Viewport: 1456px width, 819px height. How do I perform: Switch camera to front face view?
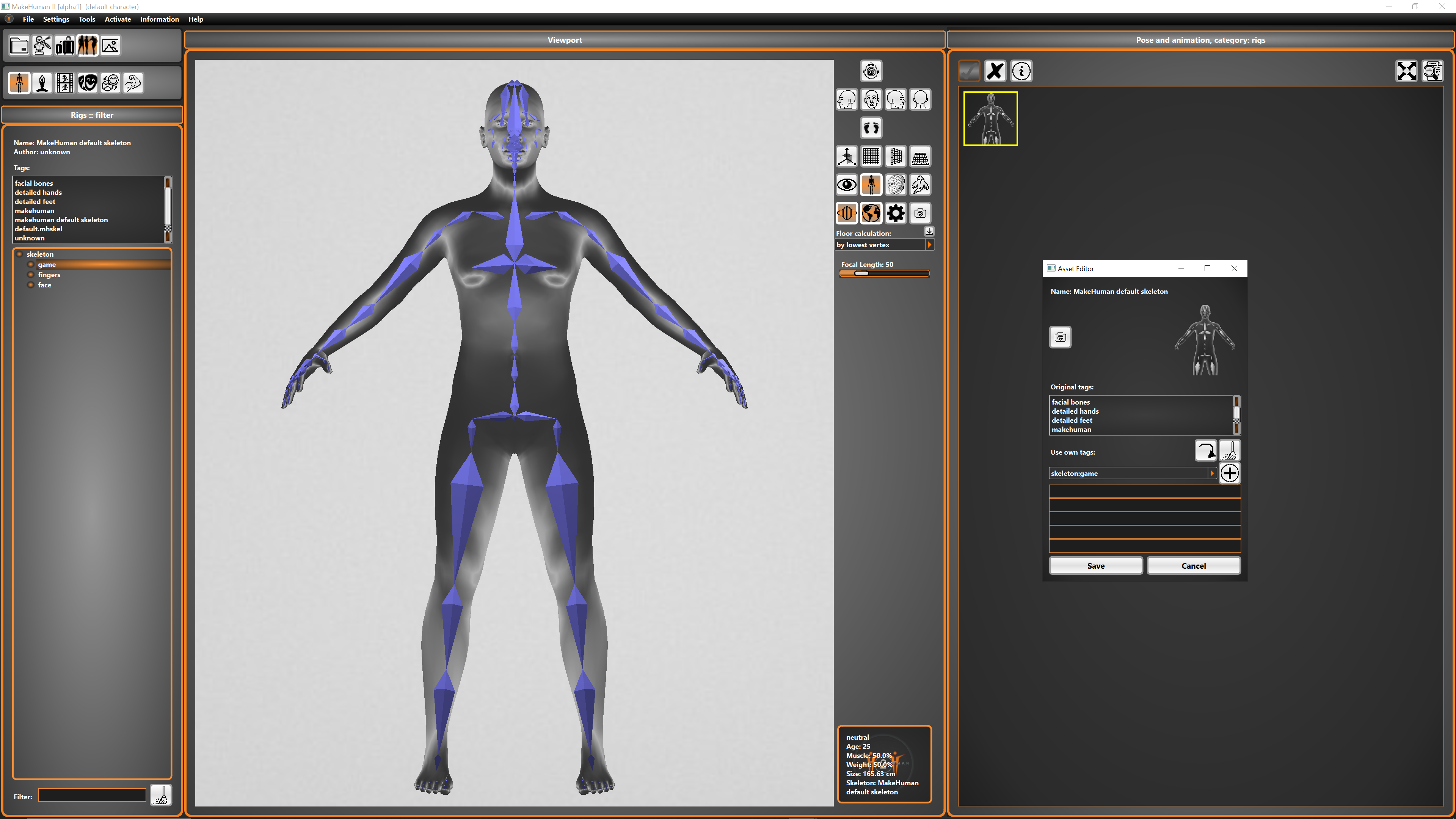[871, 100]
